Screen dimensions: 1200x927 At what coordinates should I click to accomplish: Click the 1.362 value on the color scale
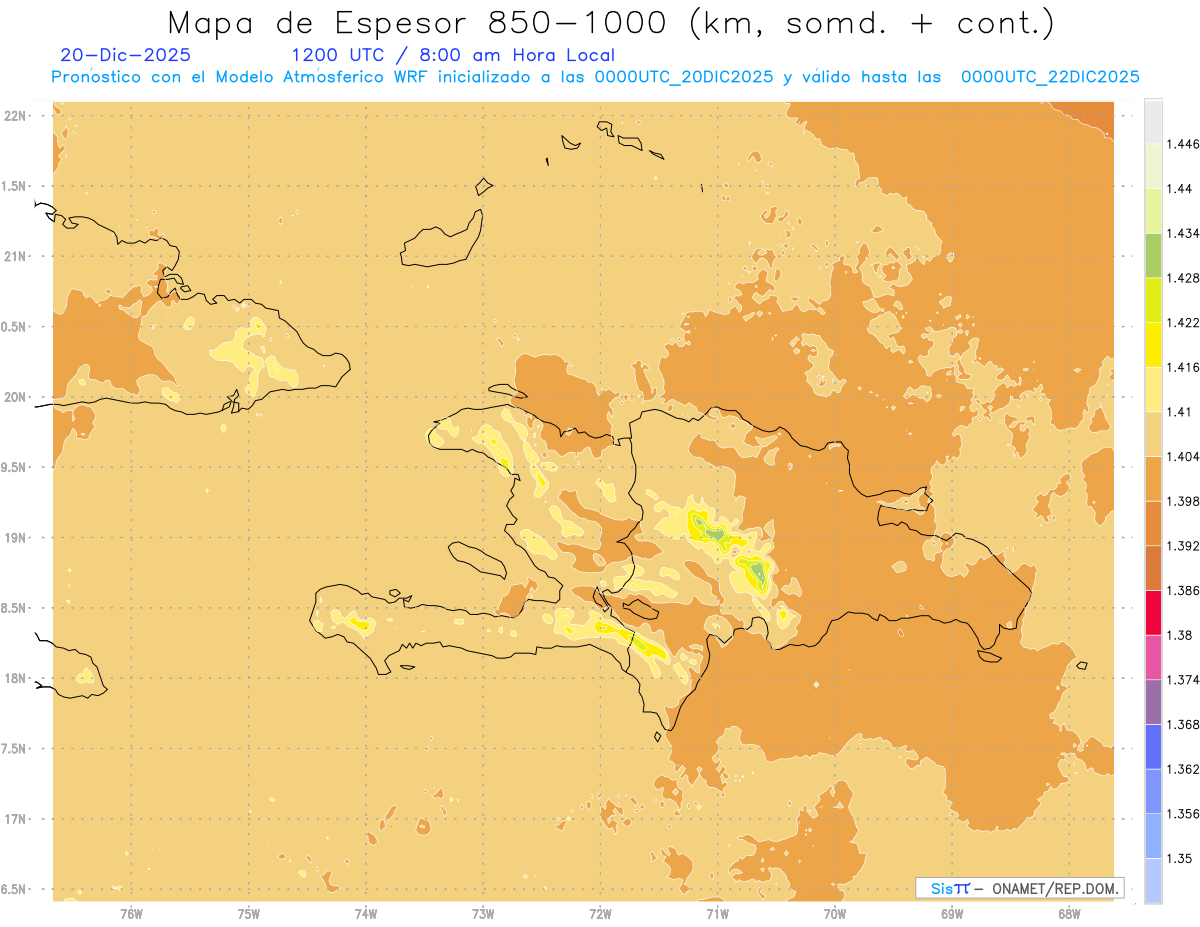tap(1183, 769)
